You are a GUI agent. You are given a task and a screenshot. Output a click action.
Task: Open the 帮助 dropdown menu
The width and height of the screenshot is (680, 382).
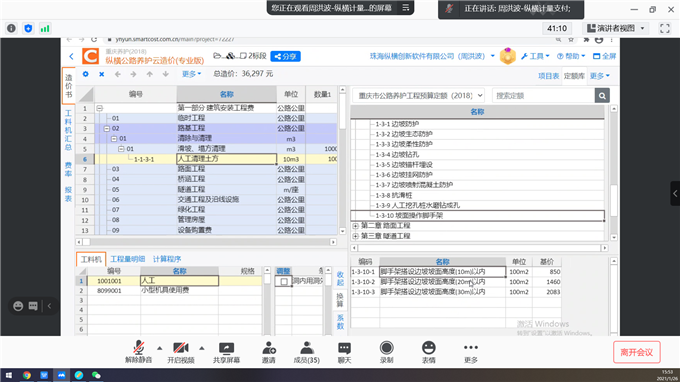[571, 56]
